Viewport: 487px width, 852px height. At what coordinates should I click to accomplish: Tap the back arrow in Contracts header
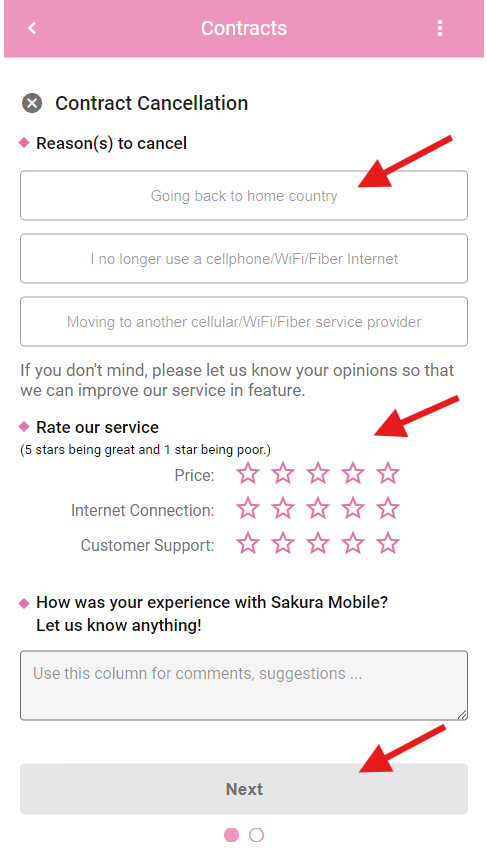point(32,28)
